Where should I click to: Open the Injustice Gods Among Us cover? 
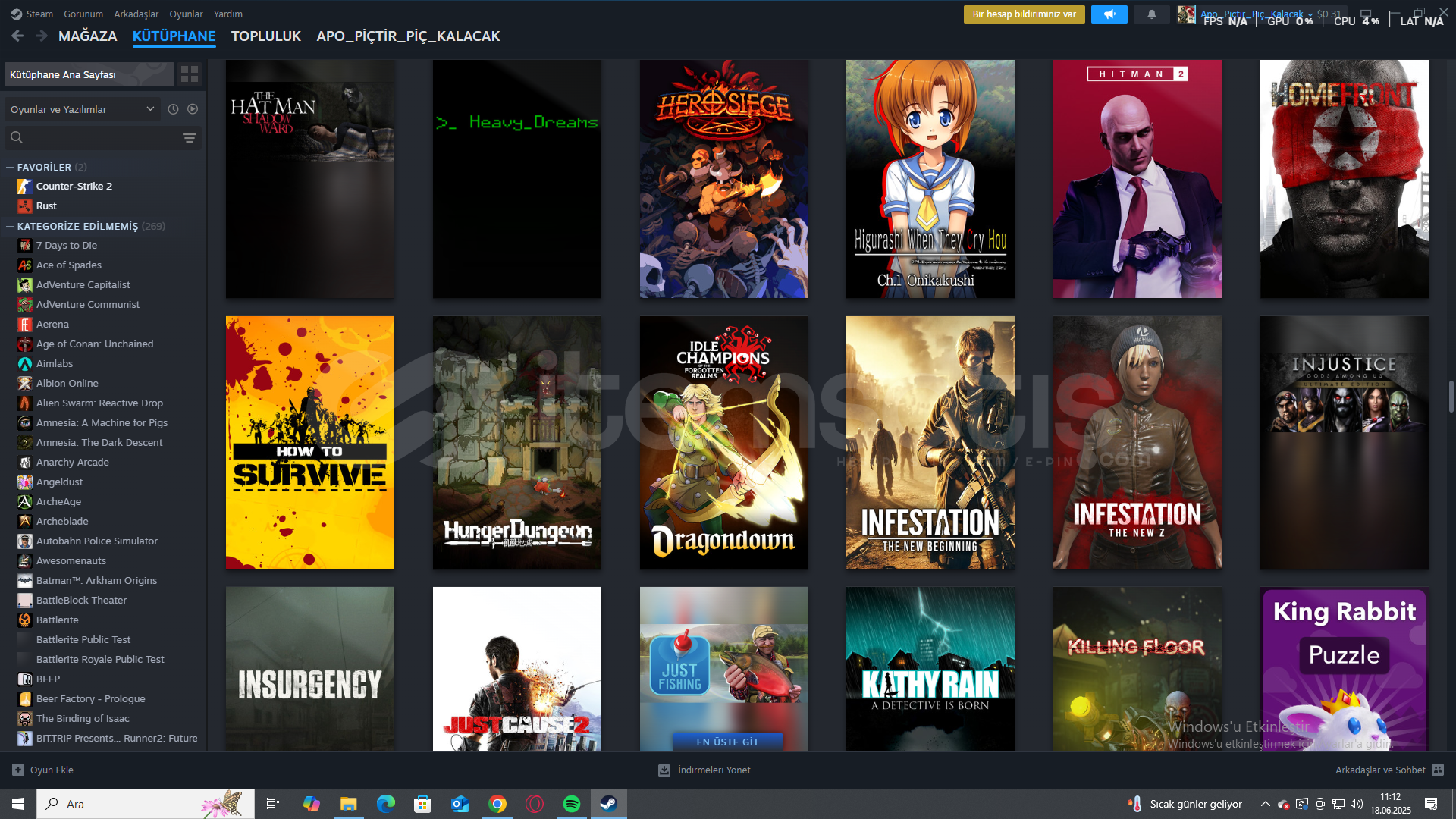point(1344,442)
